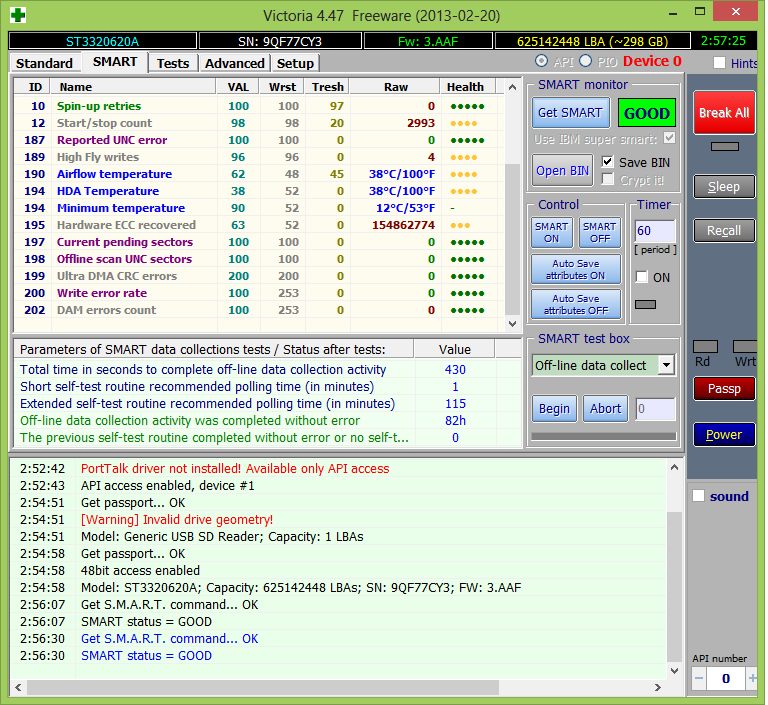Screen dimensions: 768x705
Task: Open the Setup tab
Action: coord(295,63)
